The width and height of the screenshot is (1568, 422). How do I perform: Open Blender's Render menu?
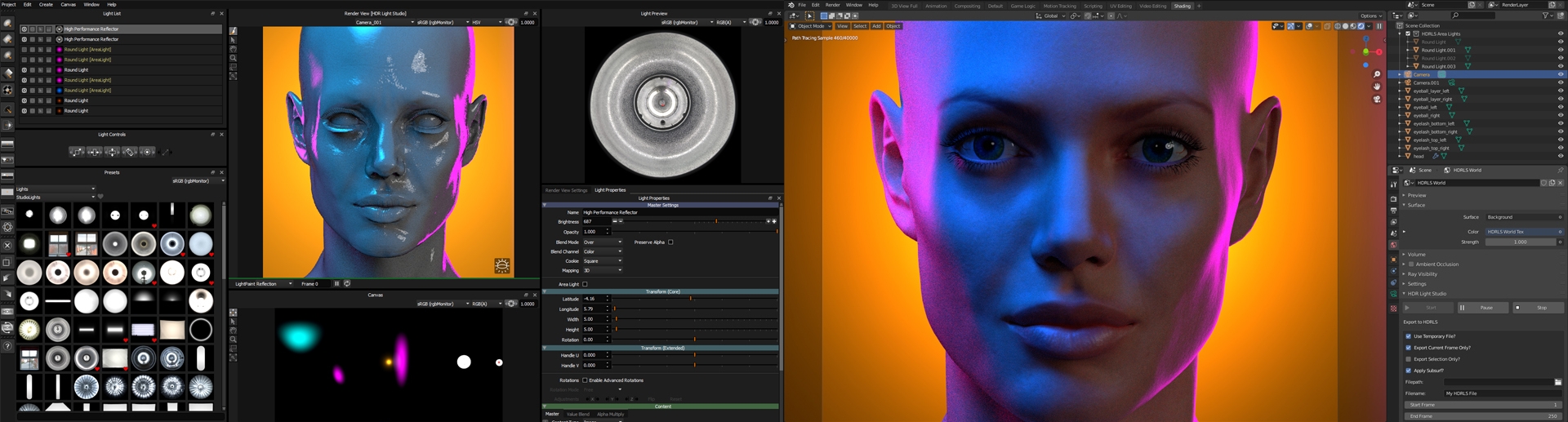(x=832, y=5)
